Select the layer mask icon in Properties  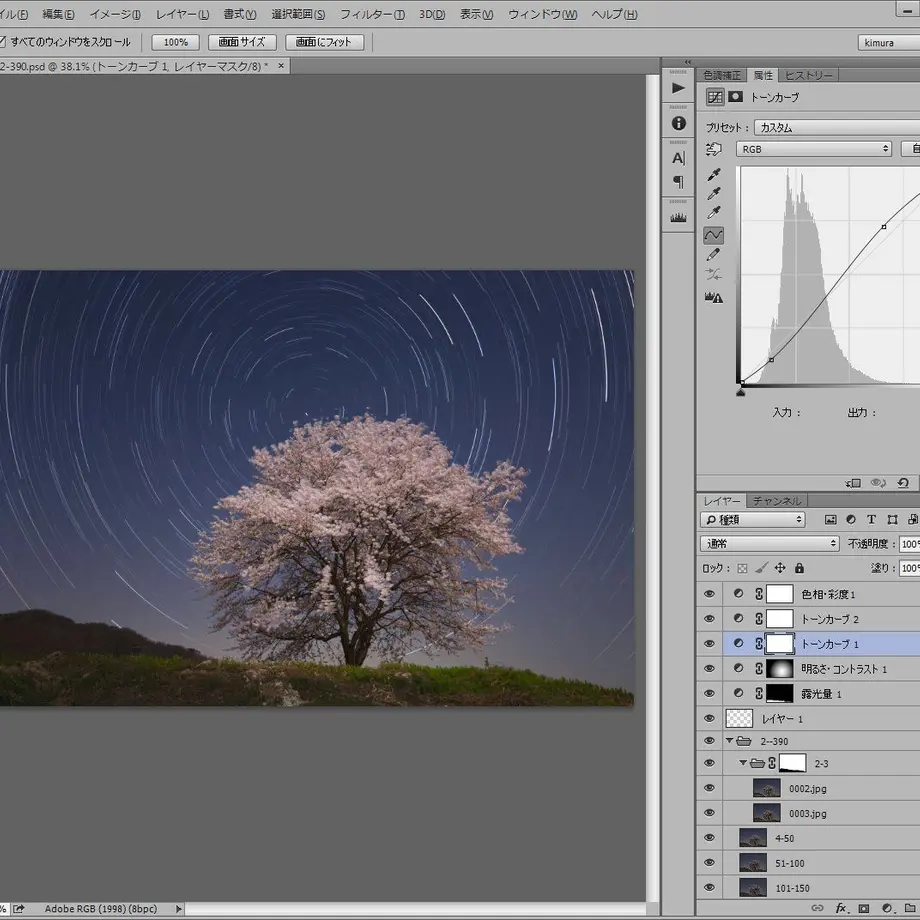click(x=735, y=97)
